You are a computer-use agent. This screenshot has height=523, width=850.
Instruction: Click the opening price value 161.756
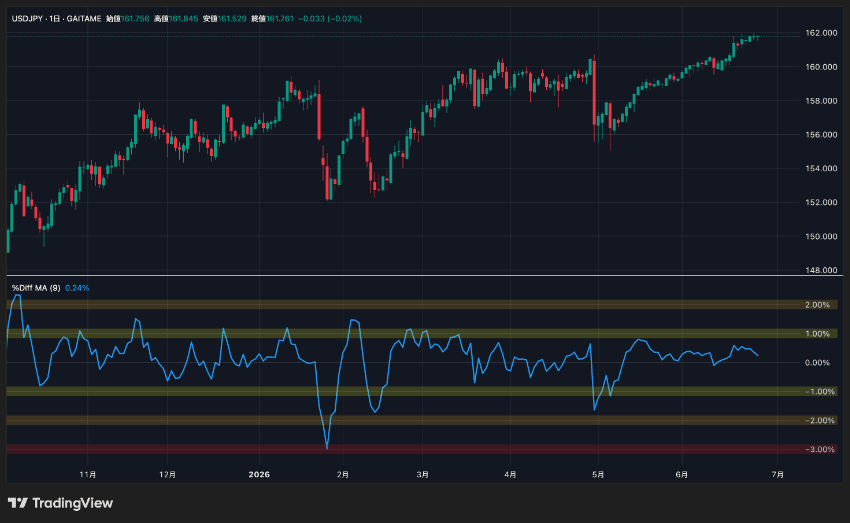point(135,18)
